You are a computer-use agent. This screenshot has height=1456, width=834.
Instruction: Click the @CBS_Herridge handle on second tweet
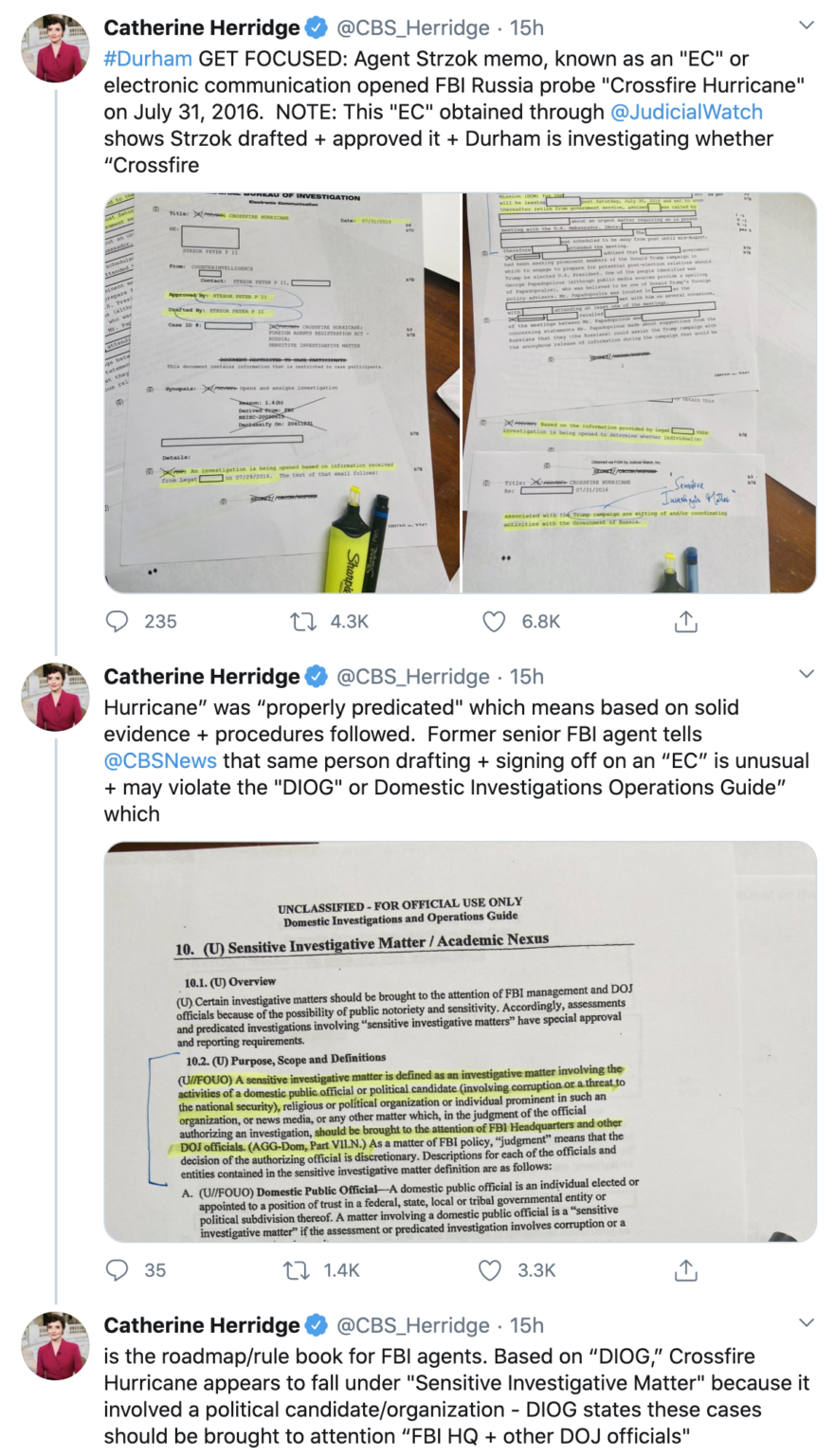pyautogui.click(x=413, y=677)
